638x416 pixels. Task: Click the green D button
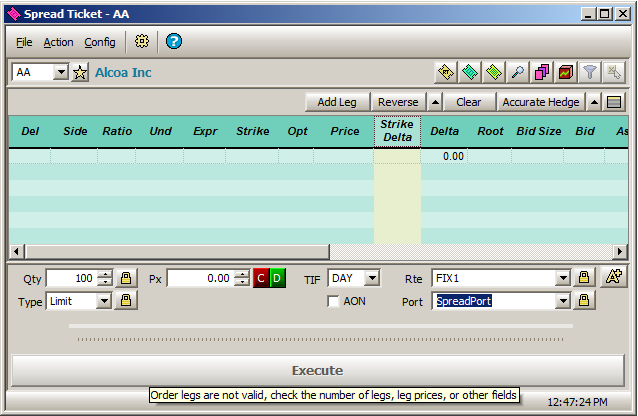pos(277,278)
